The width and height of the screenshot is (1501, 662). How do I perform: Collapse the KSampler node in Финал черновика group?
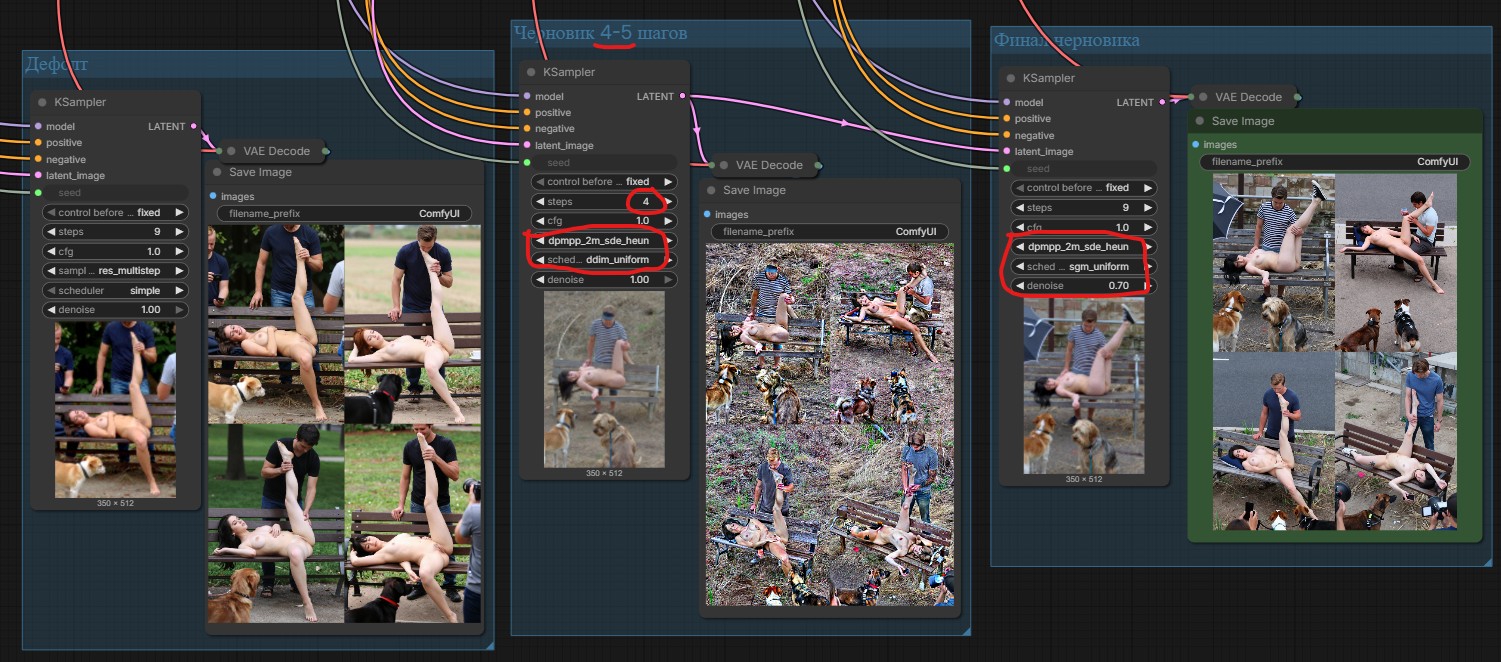pos(1011,78)
